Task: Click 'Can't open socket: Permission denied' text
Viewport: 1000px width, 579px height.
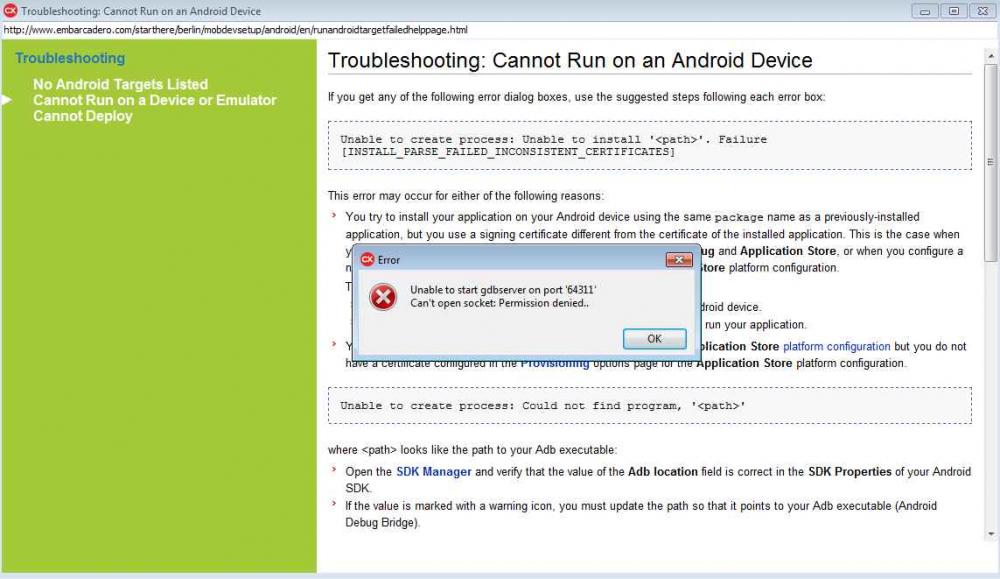Action: (x=499, y=303)
